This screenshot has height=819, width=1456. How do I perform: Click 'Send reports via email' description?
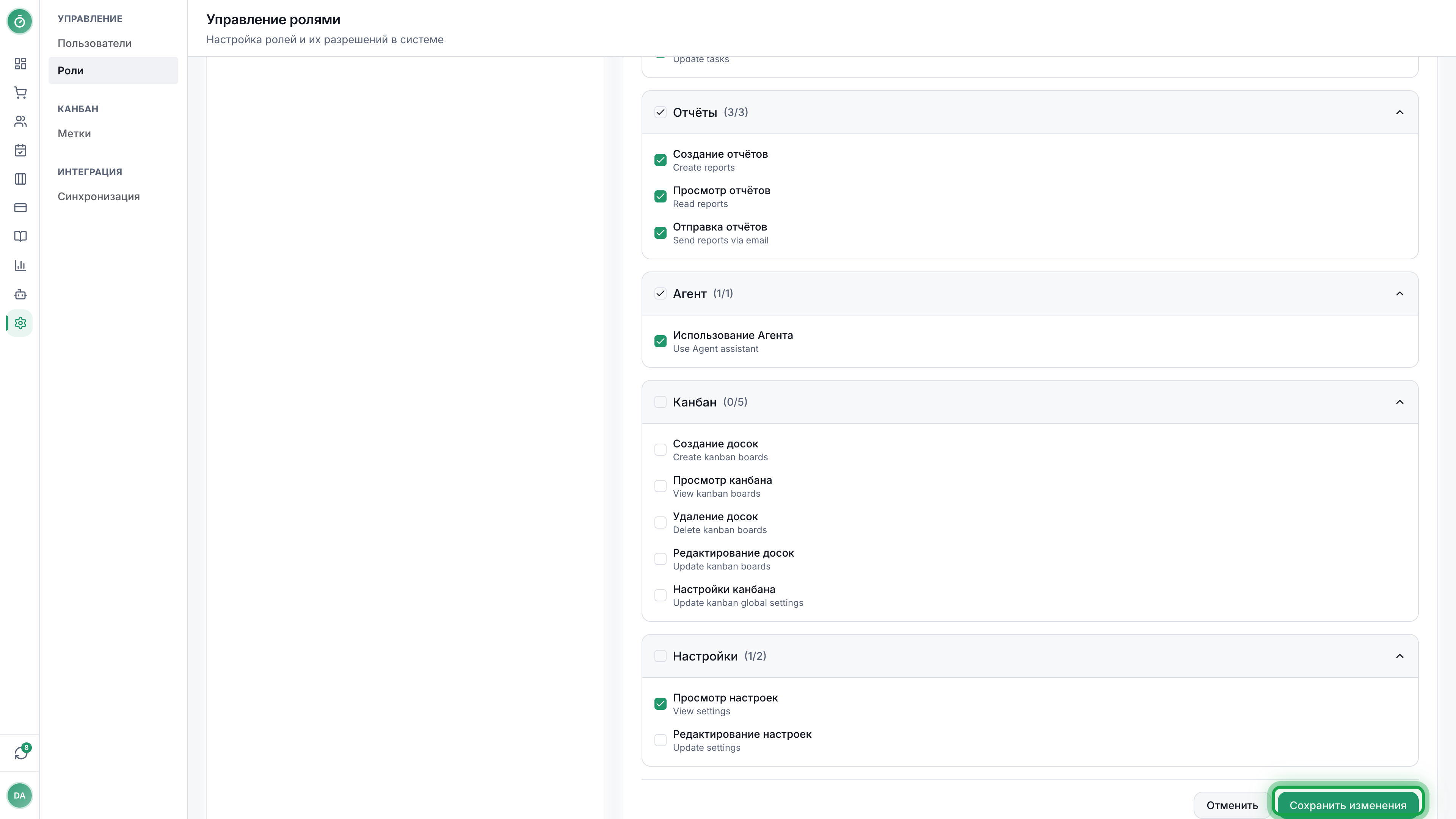720,241
